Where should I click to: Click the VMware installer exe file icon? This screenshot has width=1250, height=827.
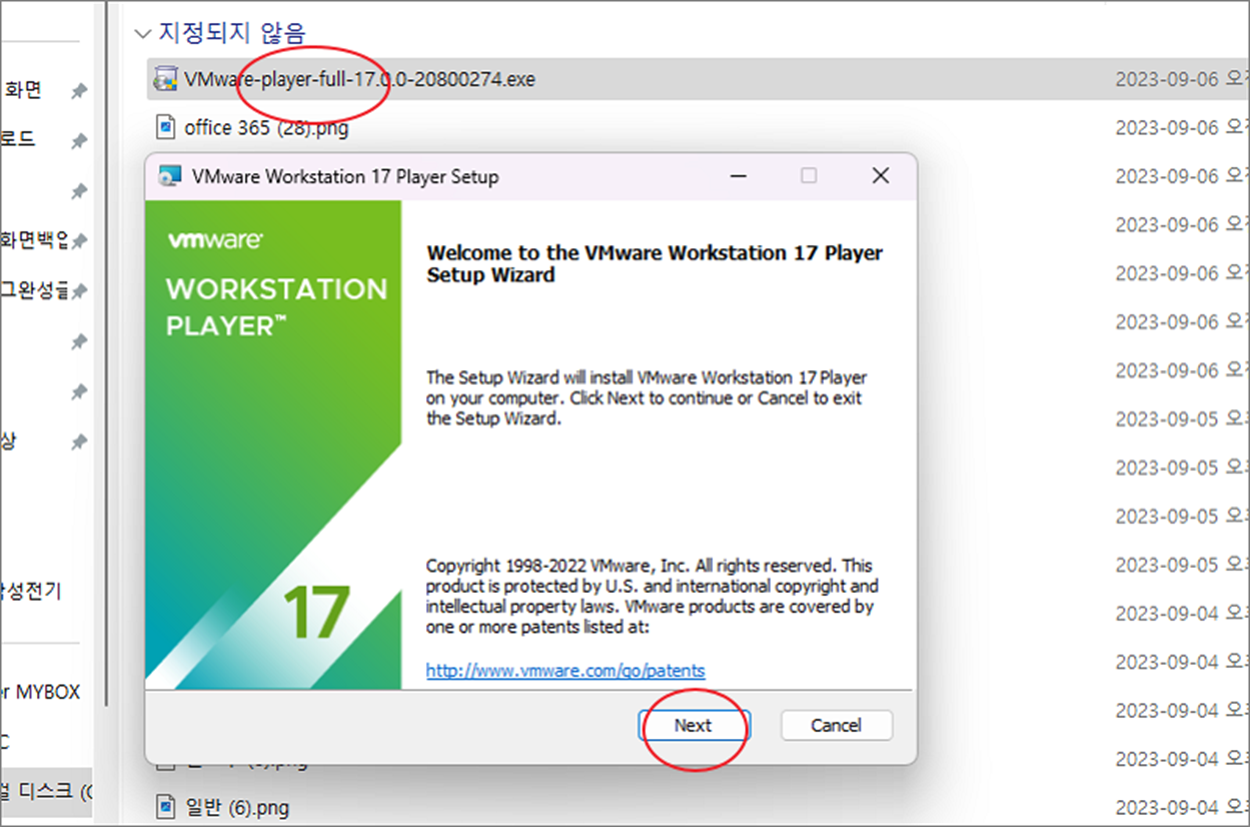[x=166, y=80]
